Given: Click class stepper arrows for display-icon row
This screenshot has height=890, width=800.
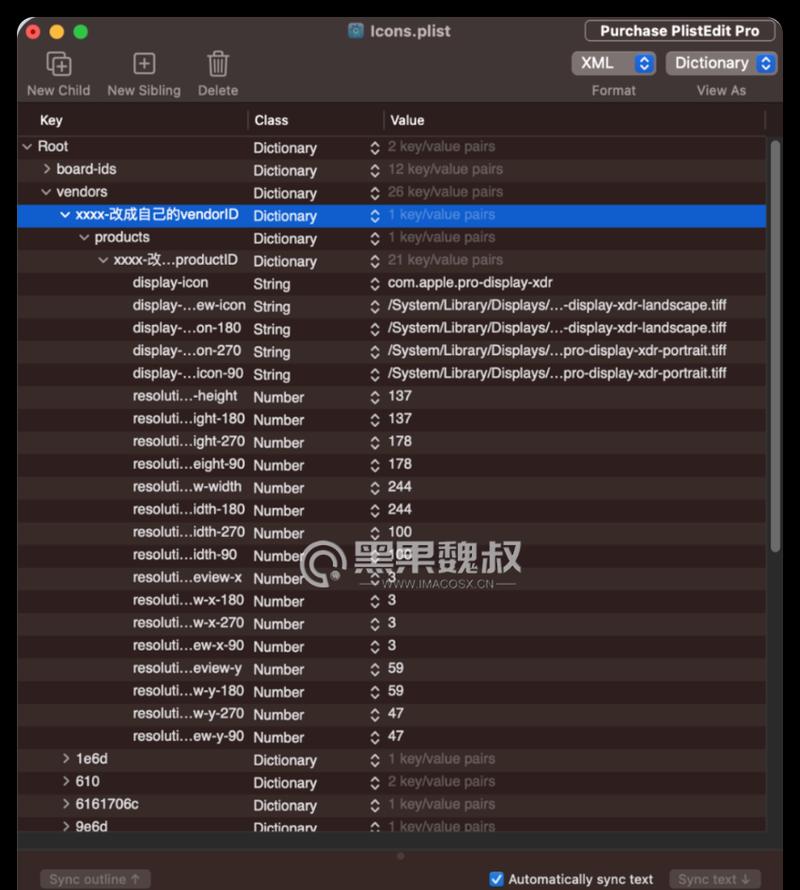Looking at the screenshot, I should 375,284.
